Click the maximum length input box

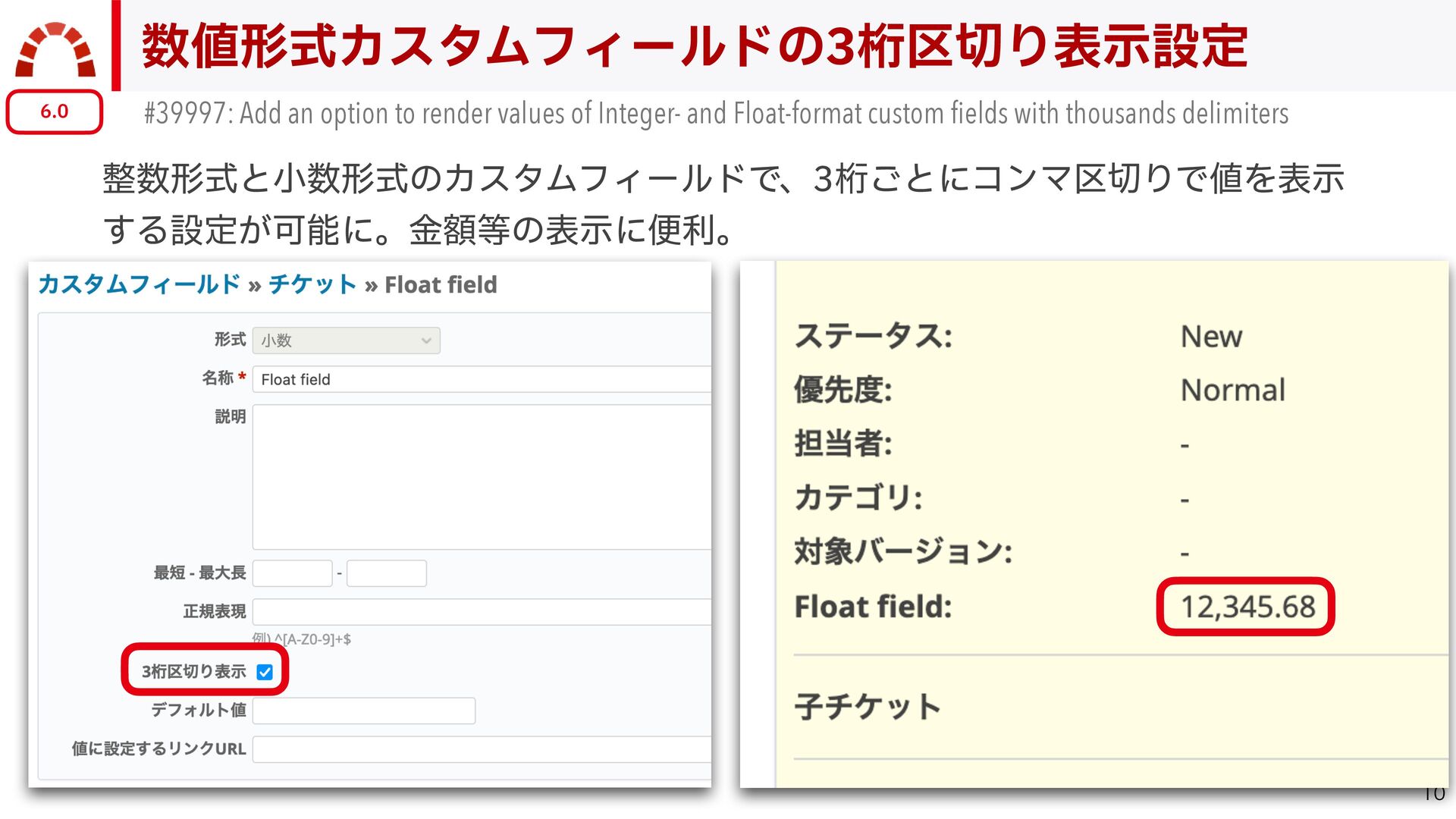387,573
